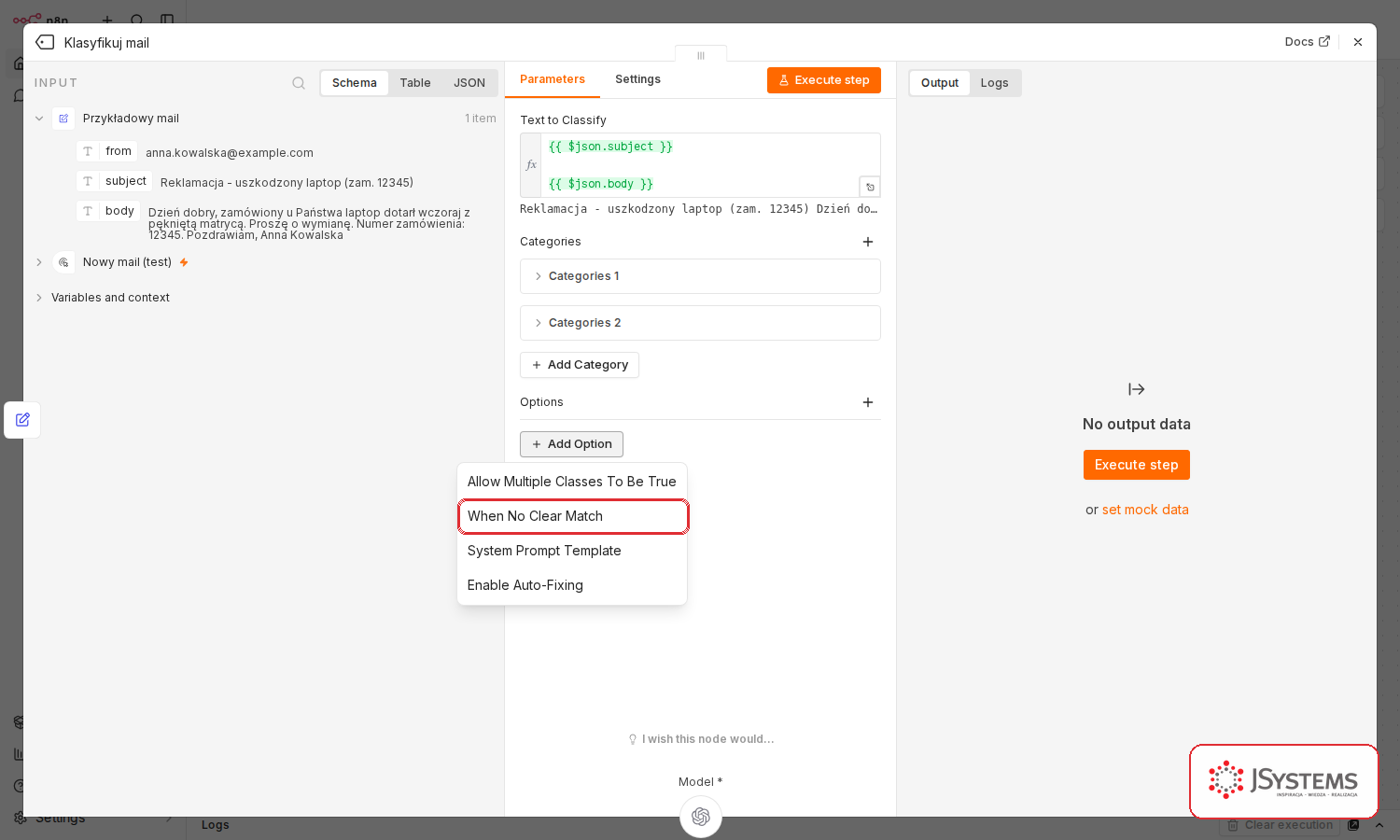Choose Allow Multiple Classes To Be True

pos(572,482)
